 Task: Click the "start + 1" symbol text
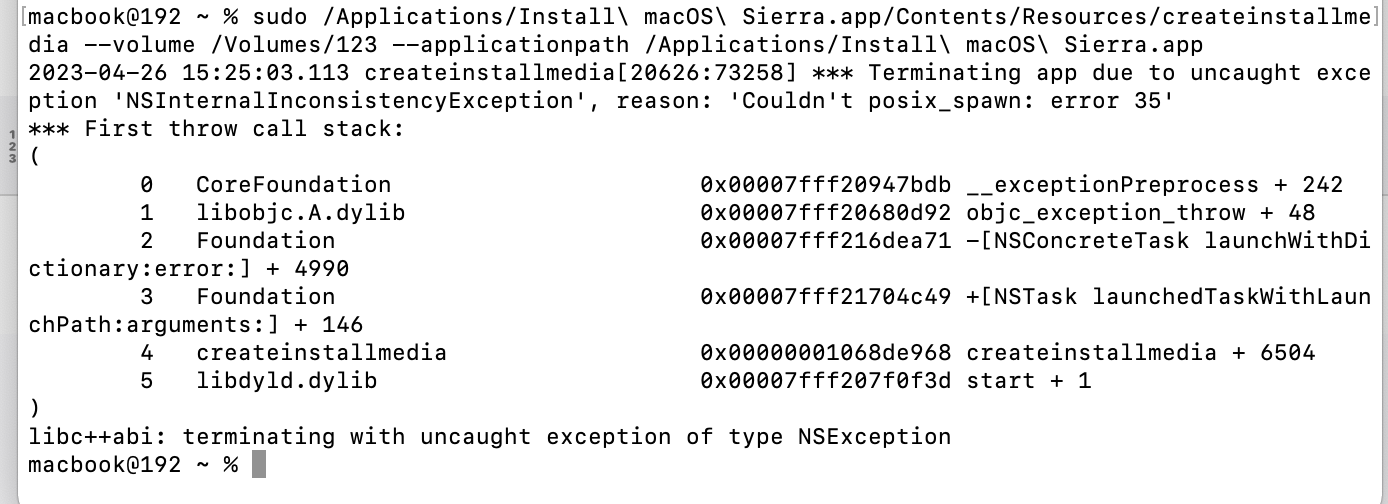[x=1028, y=381]
